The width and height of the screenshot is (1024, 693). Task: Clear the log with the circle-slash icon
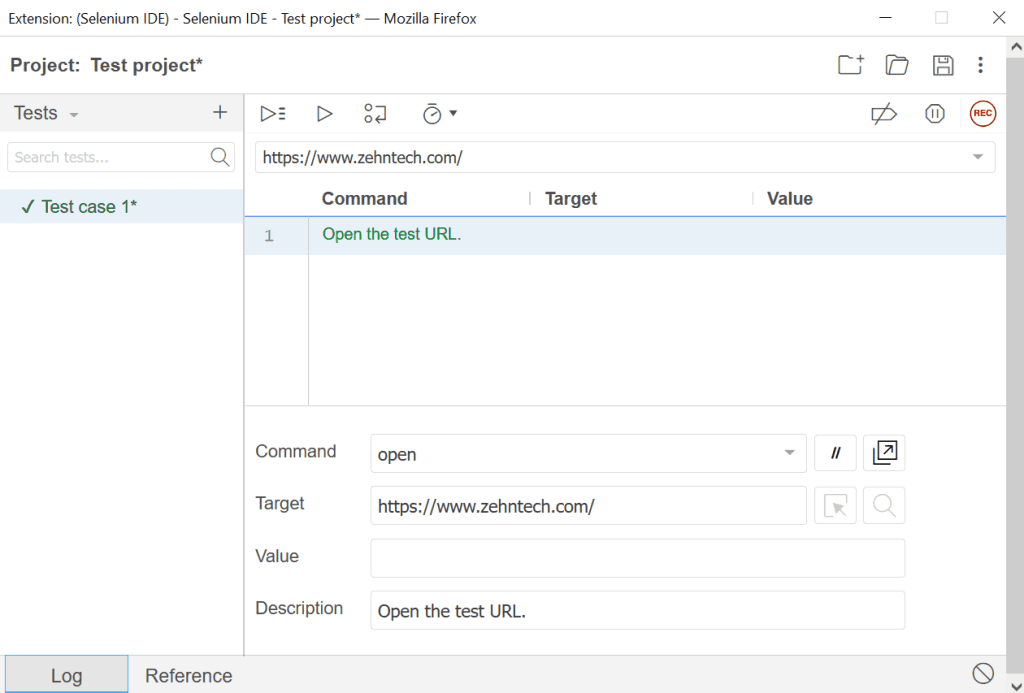tap(983, 673)
